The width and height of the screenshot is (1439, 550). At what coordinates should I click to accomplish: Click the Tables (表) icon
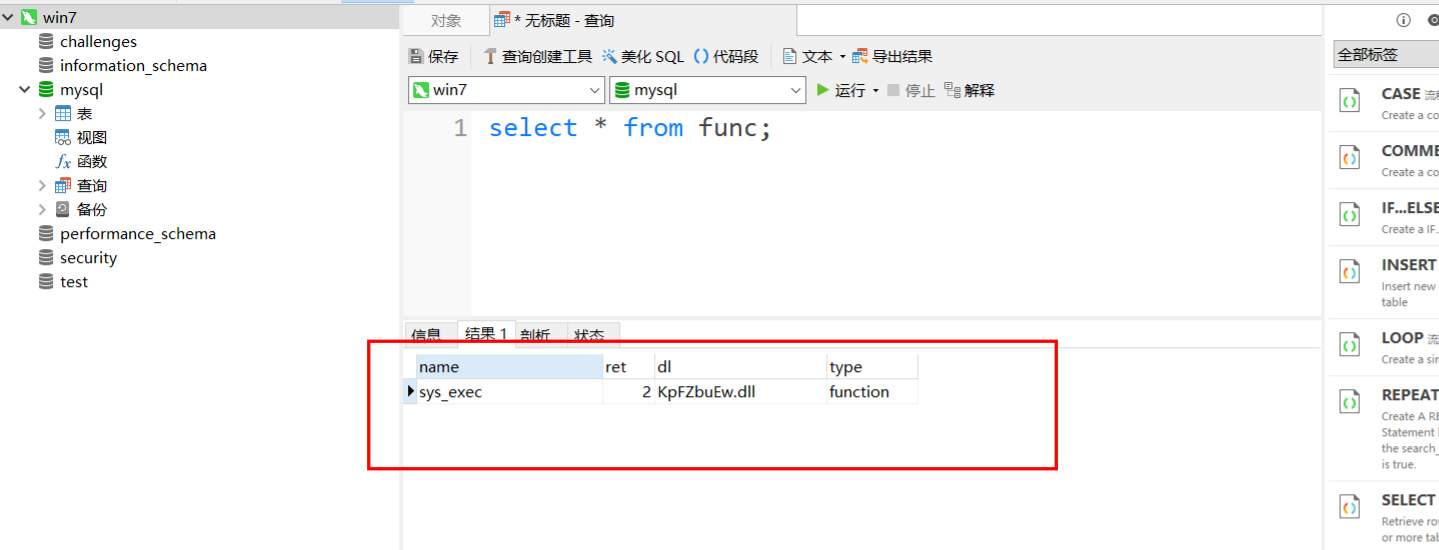(x=63, y=114)
